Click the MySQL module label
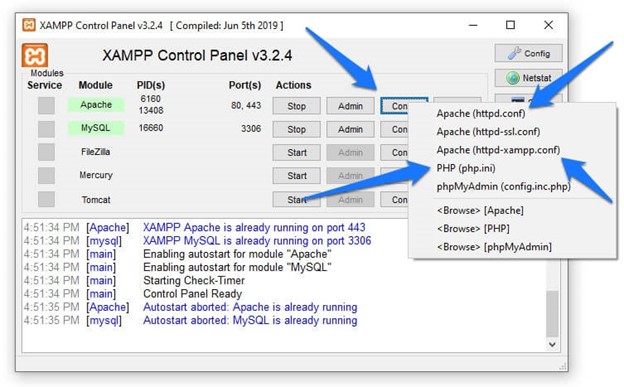 point(96,128)
